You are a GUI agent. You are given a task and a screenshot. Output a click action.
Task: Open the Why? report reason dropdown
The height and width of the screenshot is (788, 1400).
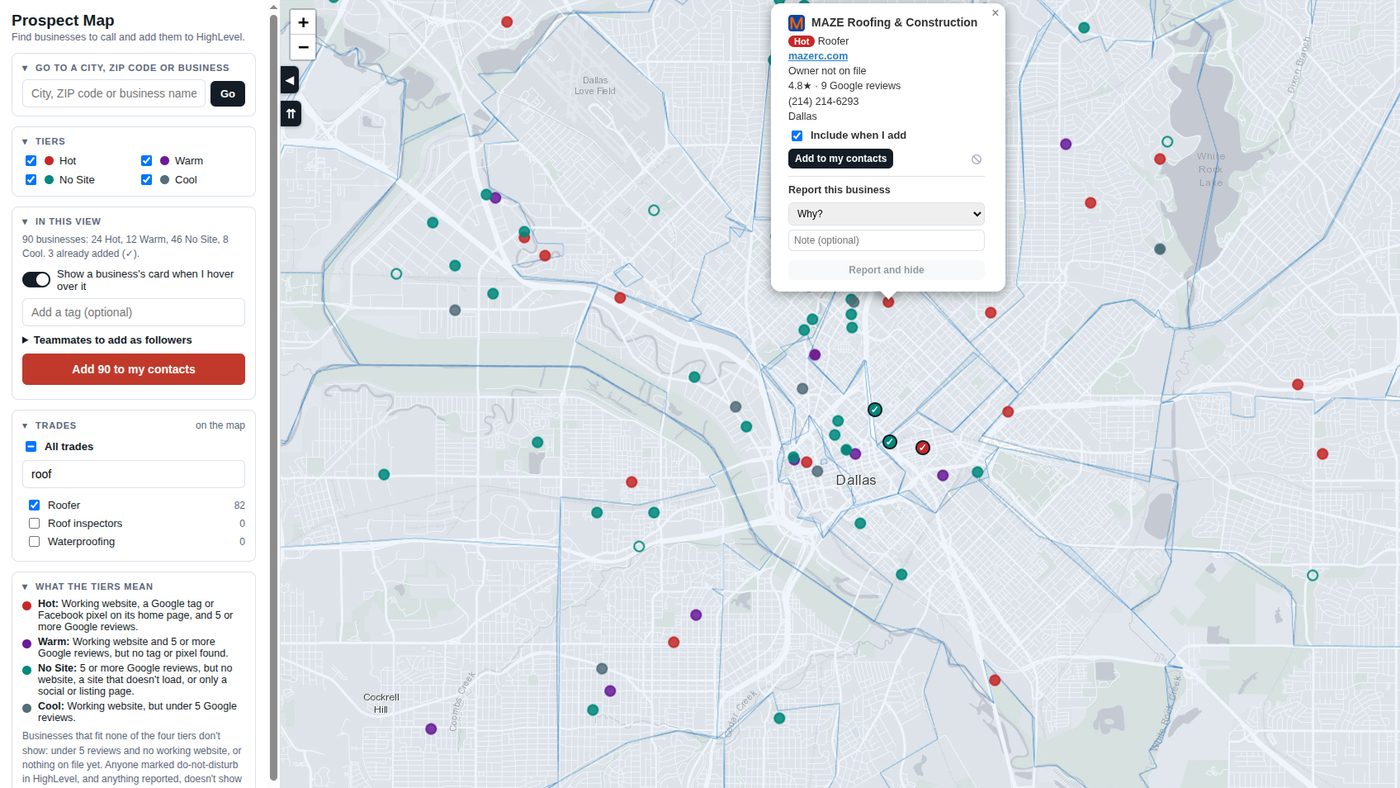[886, 214]
